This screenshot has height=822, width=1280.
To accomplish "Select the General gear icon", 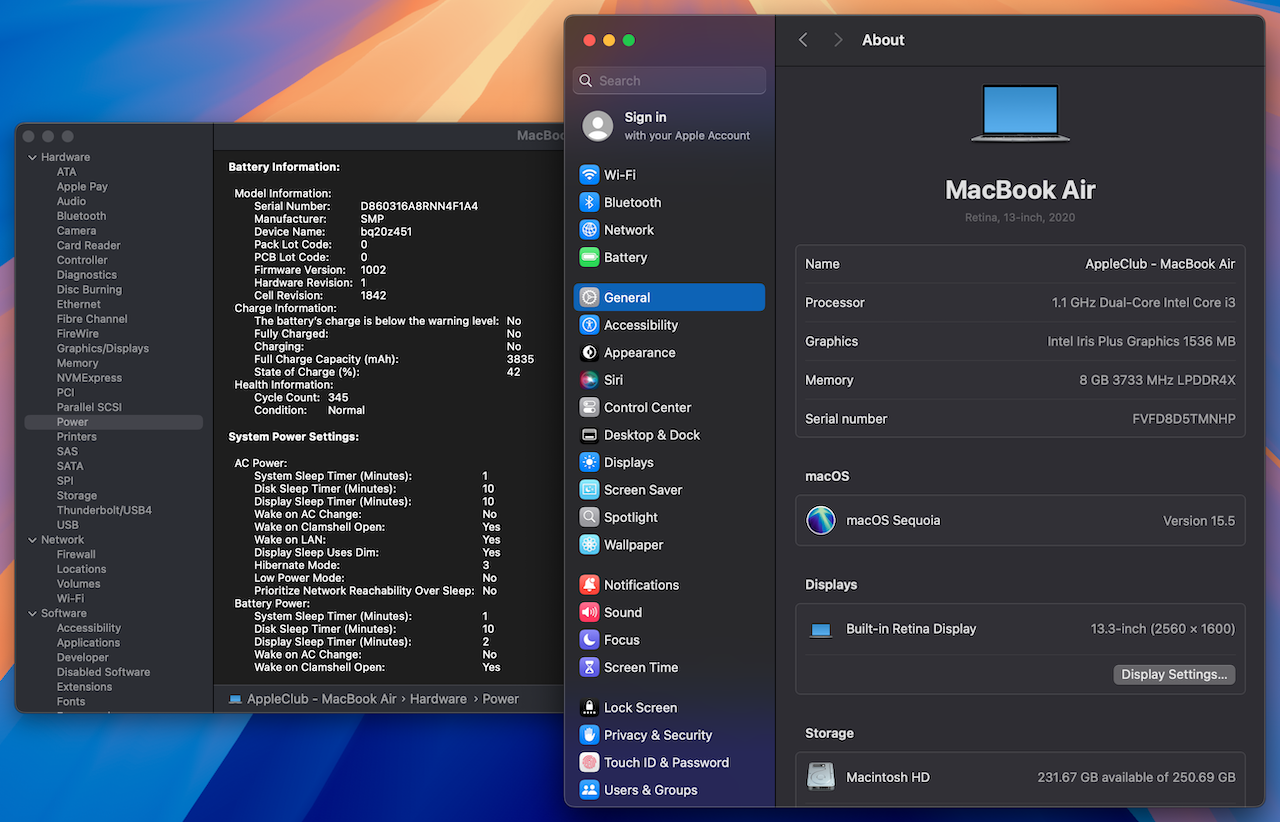I will [589, 297].
